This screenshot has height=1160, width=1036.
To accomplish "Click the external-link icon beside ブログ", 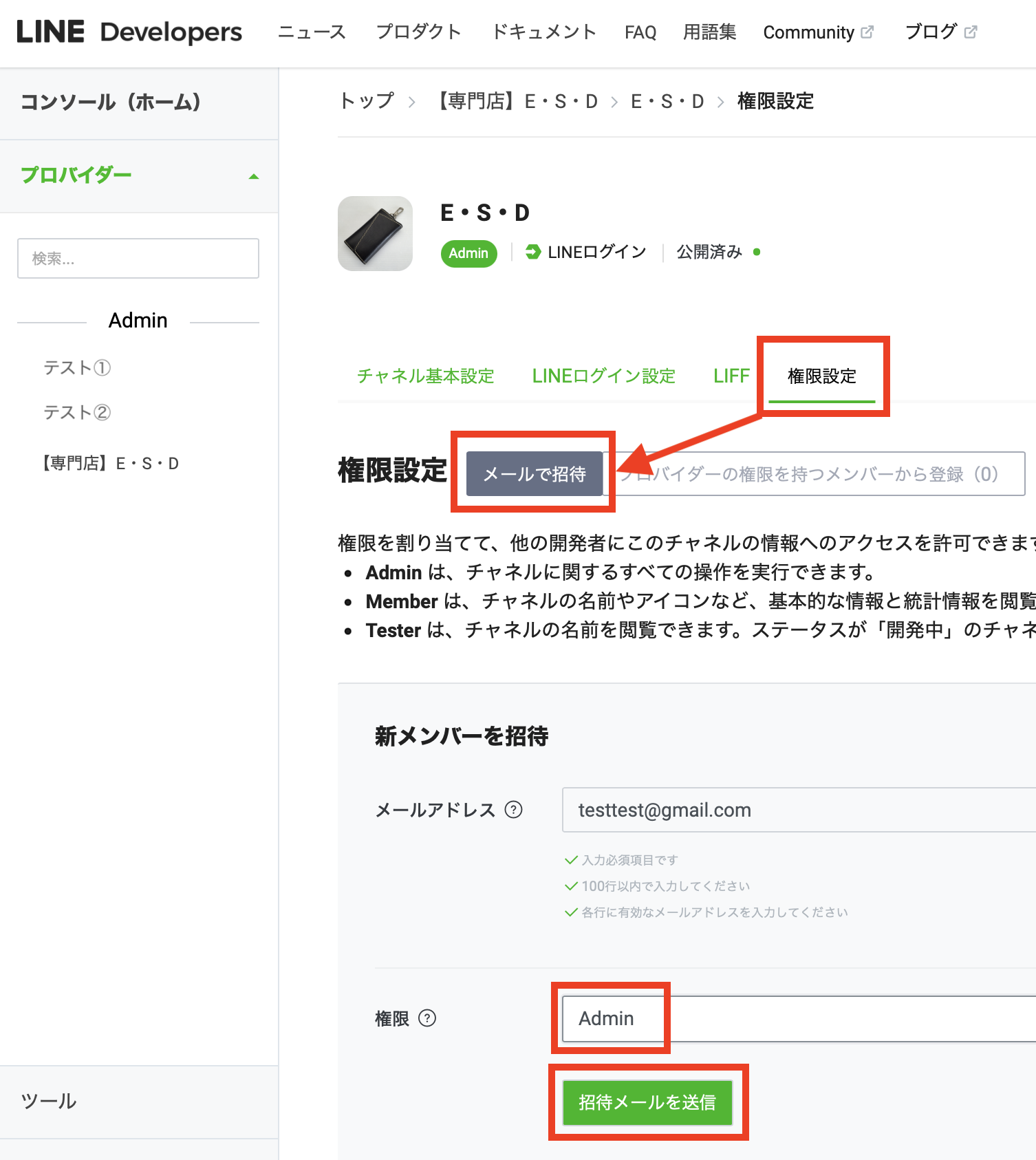I will click(971, 32).
